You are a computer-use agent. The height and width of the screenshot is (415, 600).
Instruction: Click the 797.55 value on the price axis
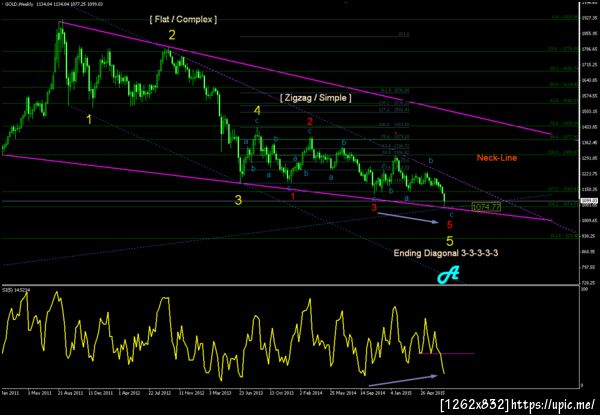[x=587, y=267]
